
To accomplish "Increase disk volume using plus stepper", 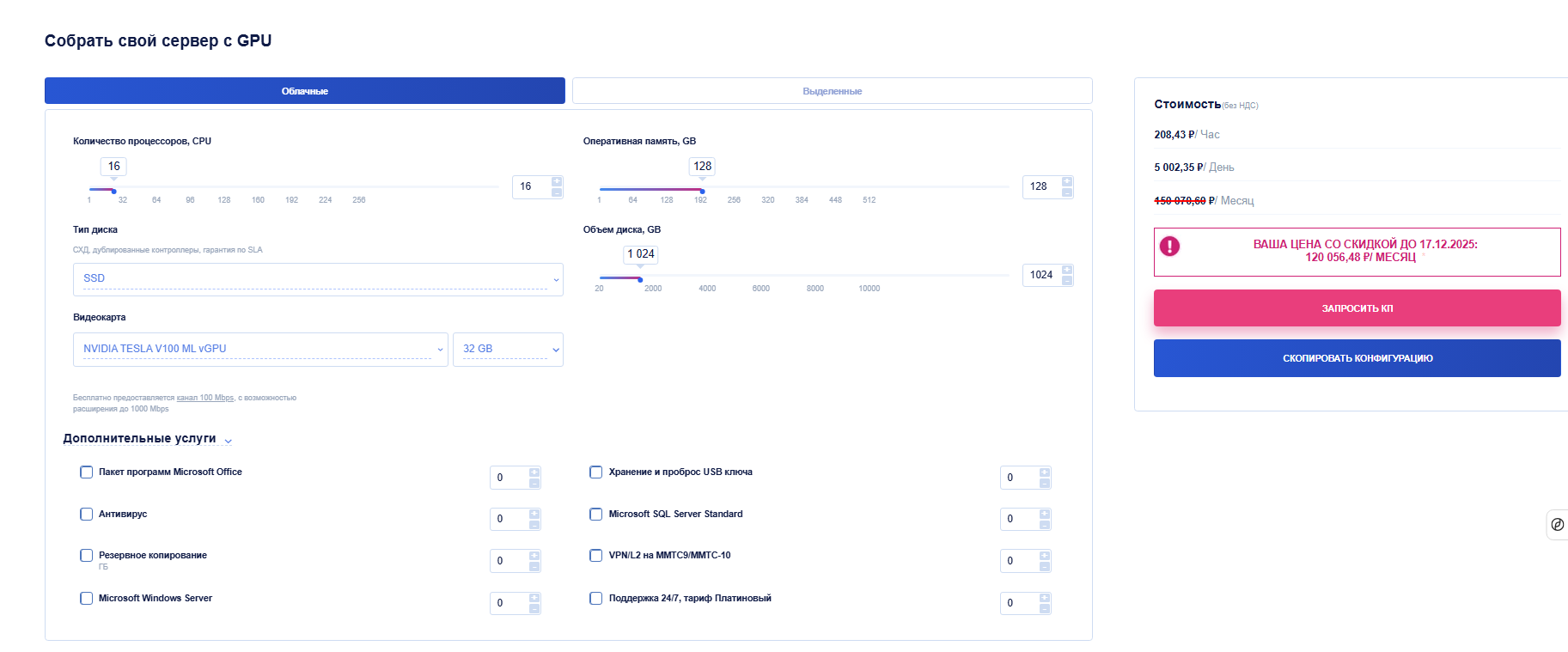I will 1067,270.
